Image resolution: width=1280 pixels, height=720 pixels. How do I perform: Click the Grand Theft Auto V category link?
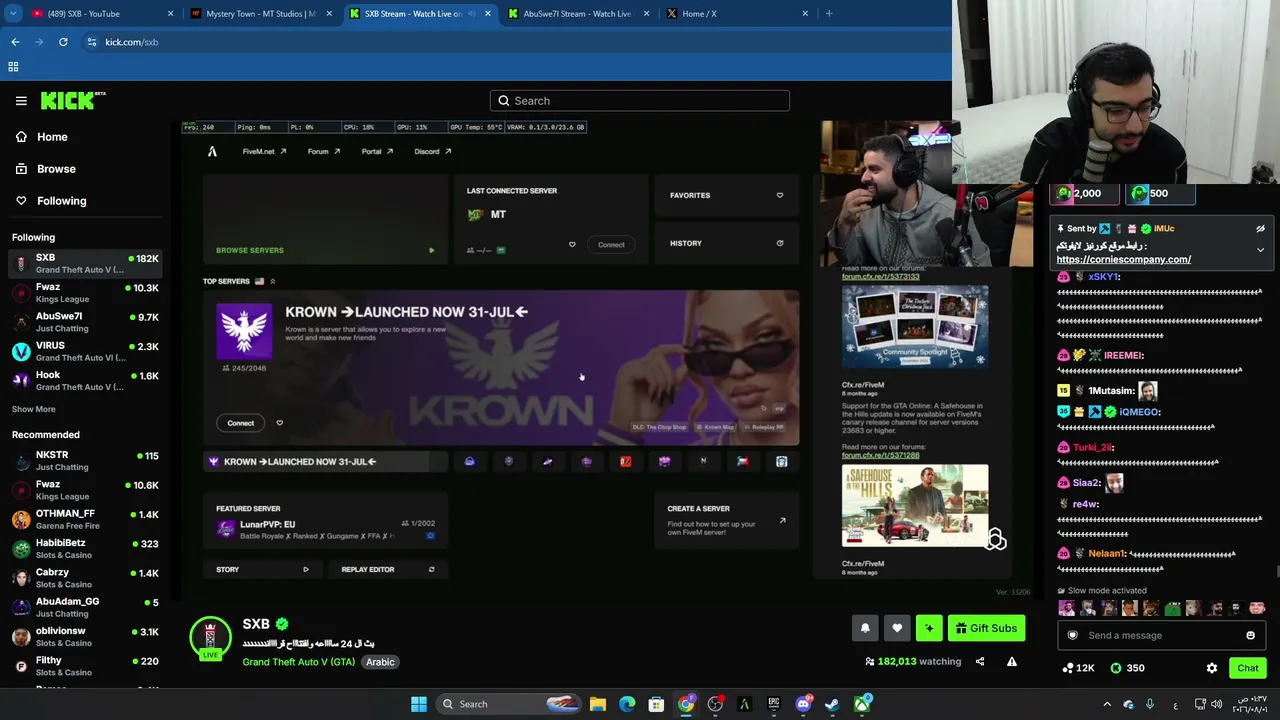[x=298, y=662]
